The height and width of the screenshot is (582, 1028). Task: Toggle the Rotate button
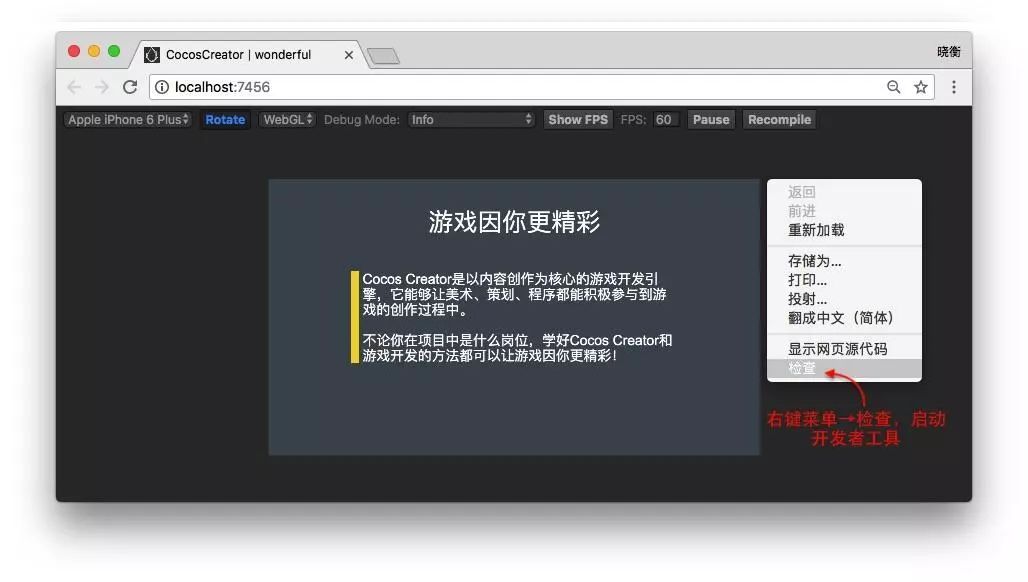coord(225,119)
